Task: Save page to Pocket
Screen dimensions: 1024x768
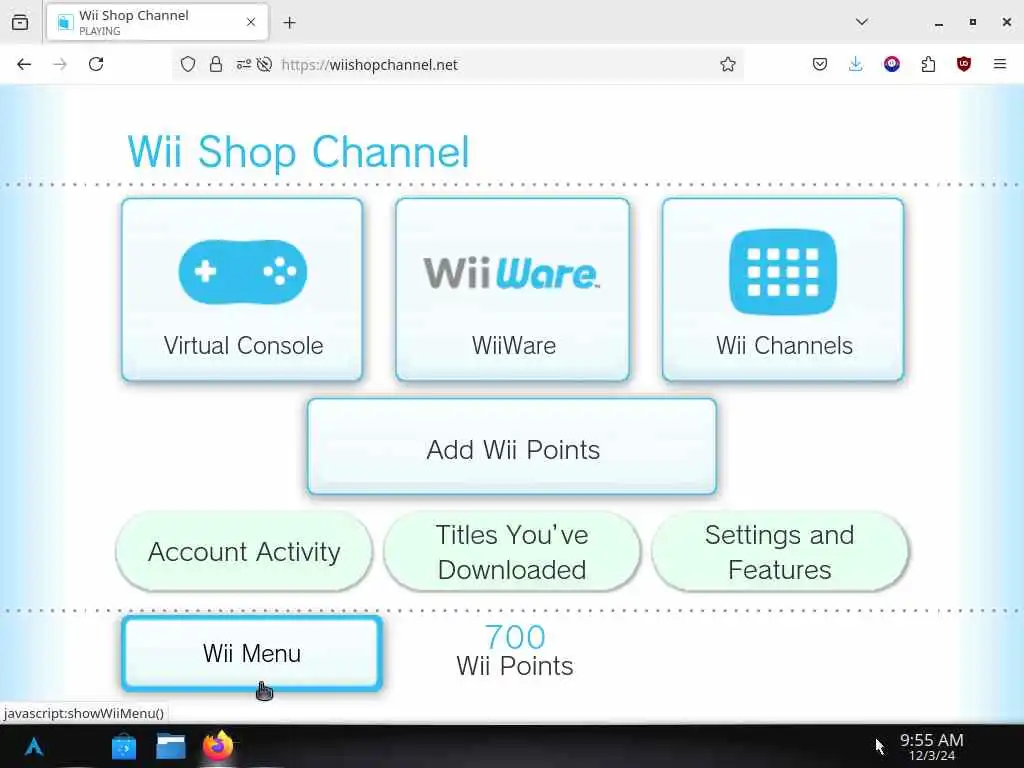Action: coord(820,64)
